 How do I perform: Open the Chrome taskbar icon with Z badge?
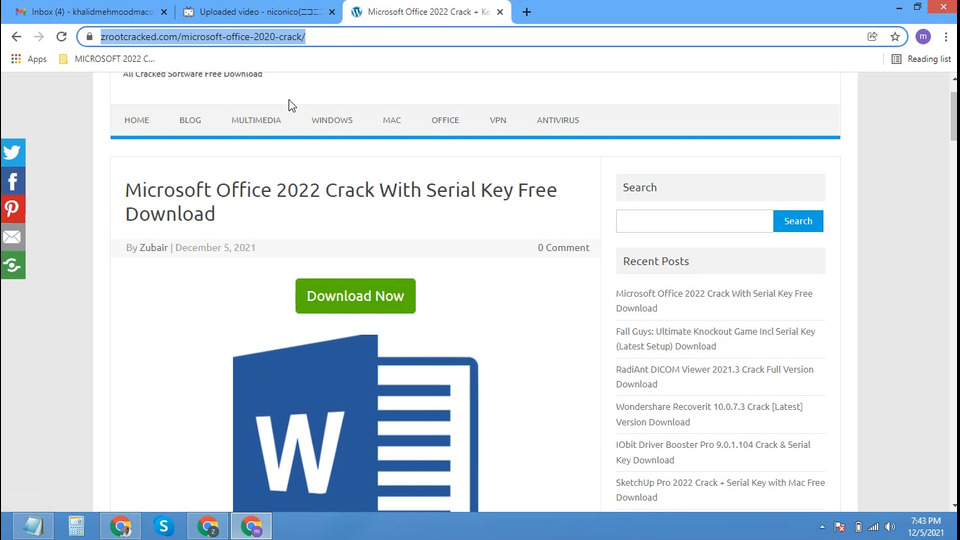pos(208,526)
